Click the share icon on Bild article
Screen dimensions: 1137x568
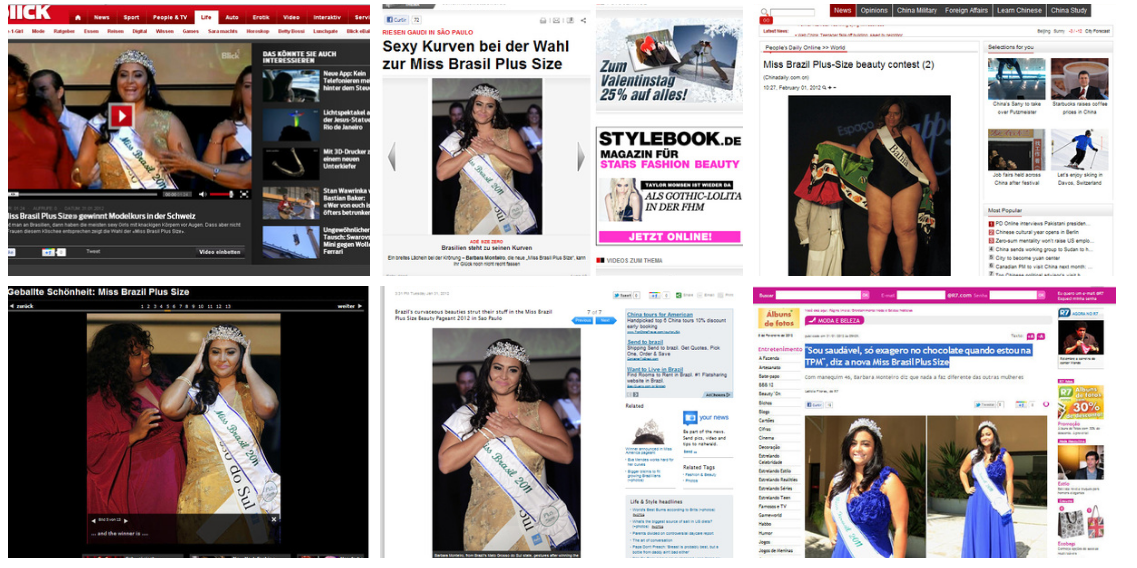coord(583,20)
